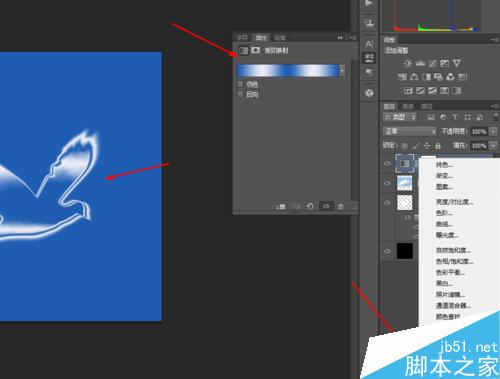Click the blue-white gradient bar to edit the gradient
The height and width of the screenshot is (379, 500).
click(x=287, y=71)
